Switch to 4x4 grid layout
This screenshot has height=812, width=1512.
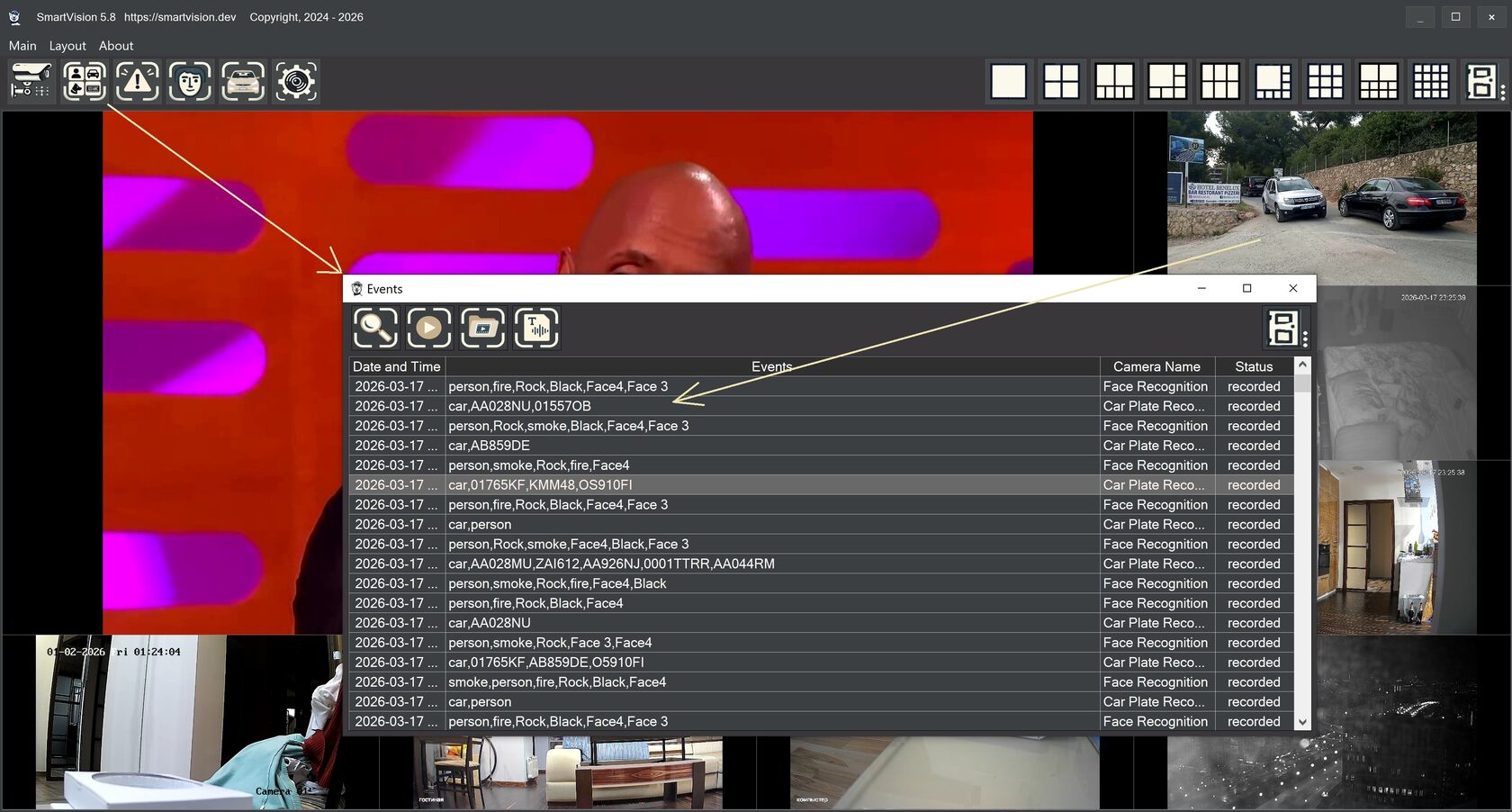point(1431,81)
